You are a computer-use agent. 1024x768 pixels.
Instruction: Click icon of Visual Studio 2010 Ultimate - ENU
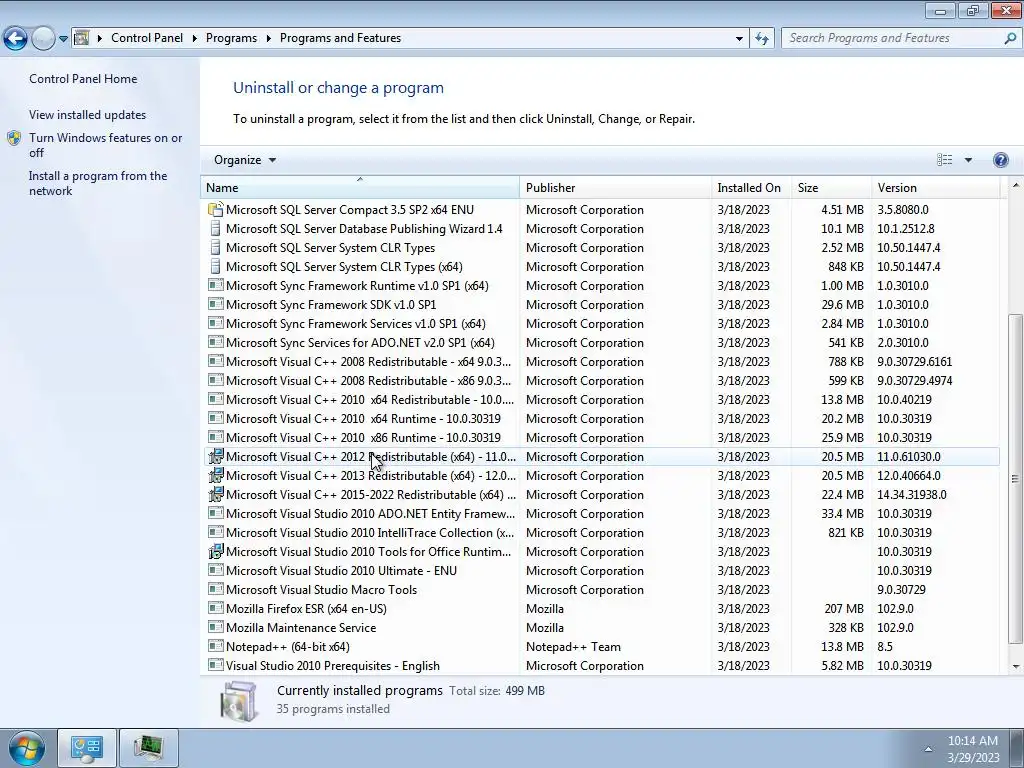(x=216, y=570)
